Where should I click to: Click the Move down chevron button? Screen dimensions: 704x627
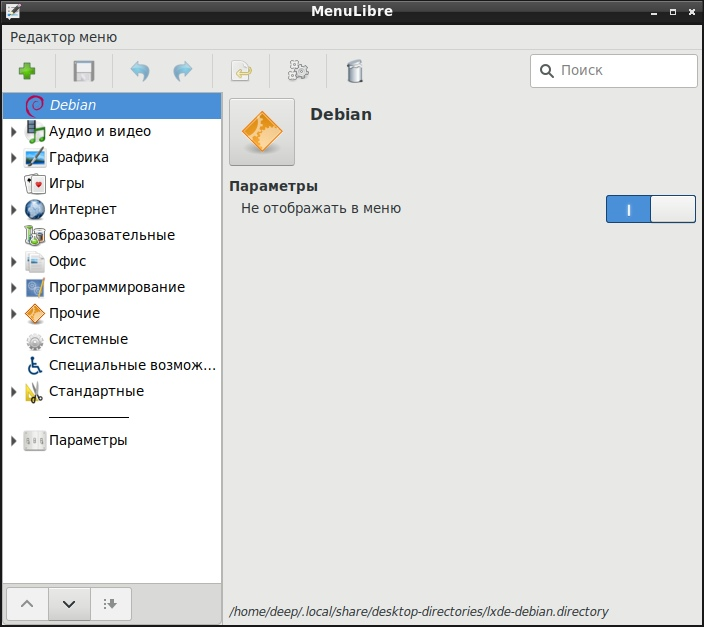(x=69, y=604)
